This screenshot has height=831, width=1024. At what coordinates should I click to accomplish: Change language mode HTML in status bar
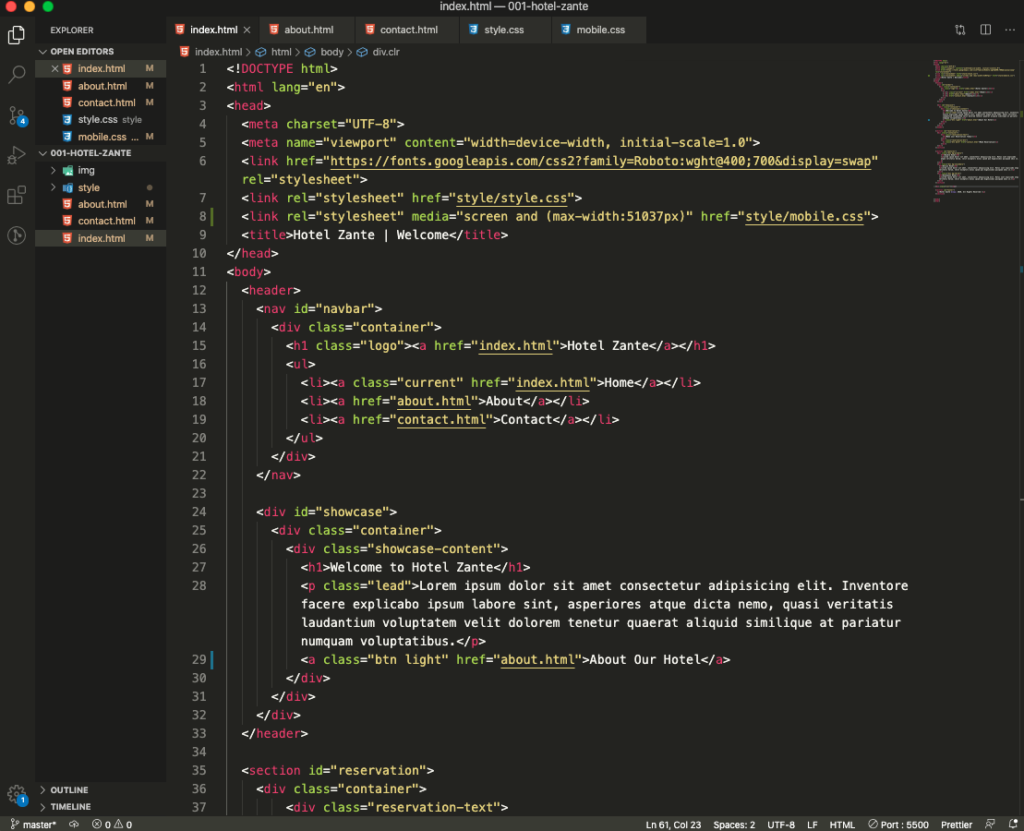842,824
